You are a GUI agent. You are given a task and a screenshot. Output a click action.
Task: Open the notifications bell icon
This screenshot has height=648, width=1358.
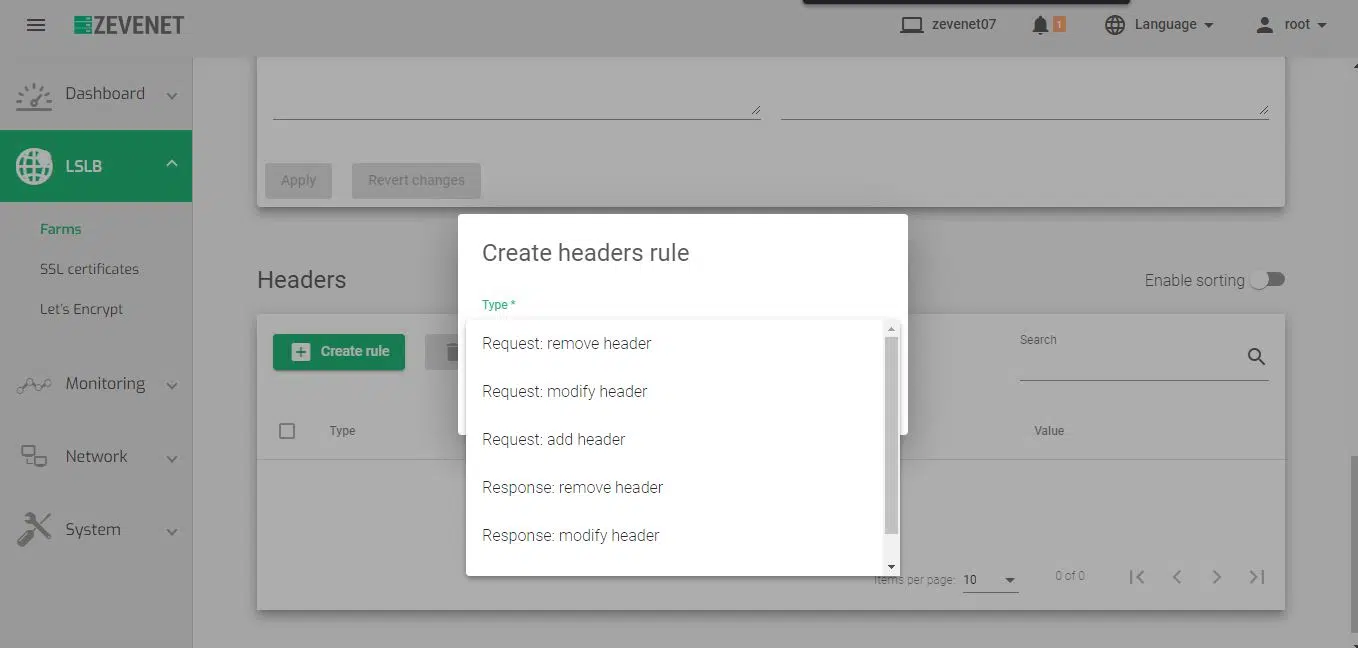point(1040,25)
